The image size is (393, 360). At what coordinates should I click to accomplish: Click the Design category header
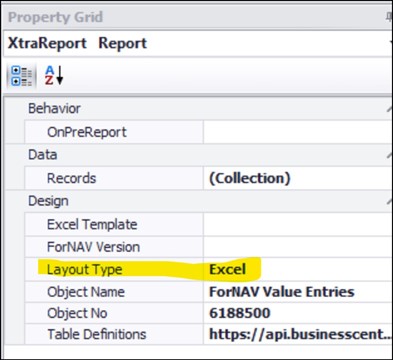[x=48, y=201]
